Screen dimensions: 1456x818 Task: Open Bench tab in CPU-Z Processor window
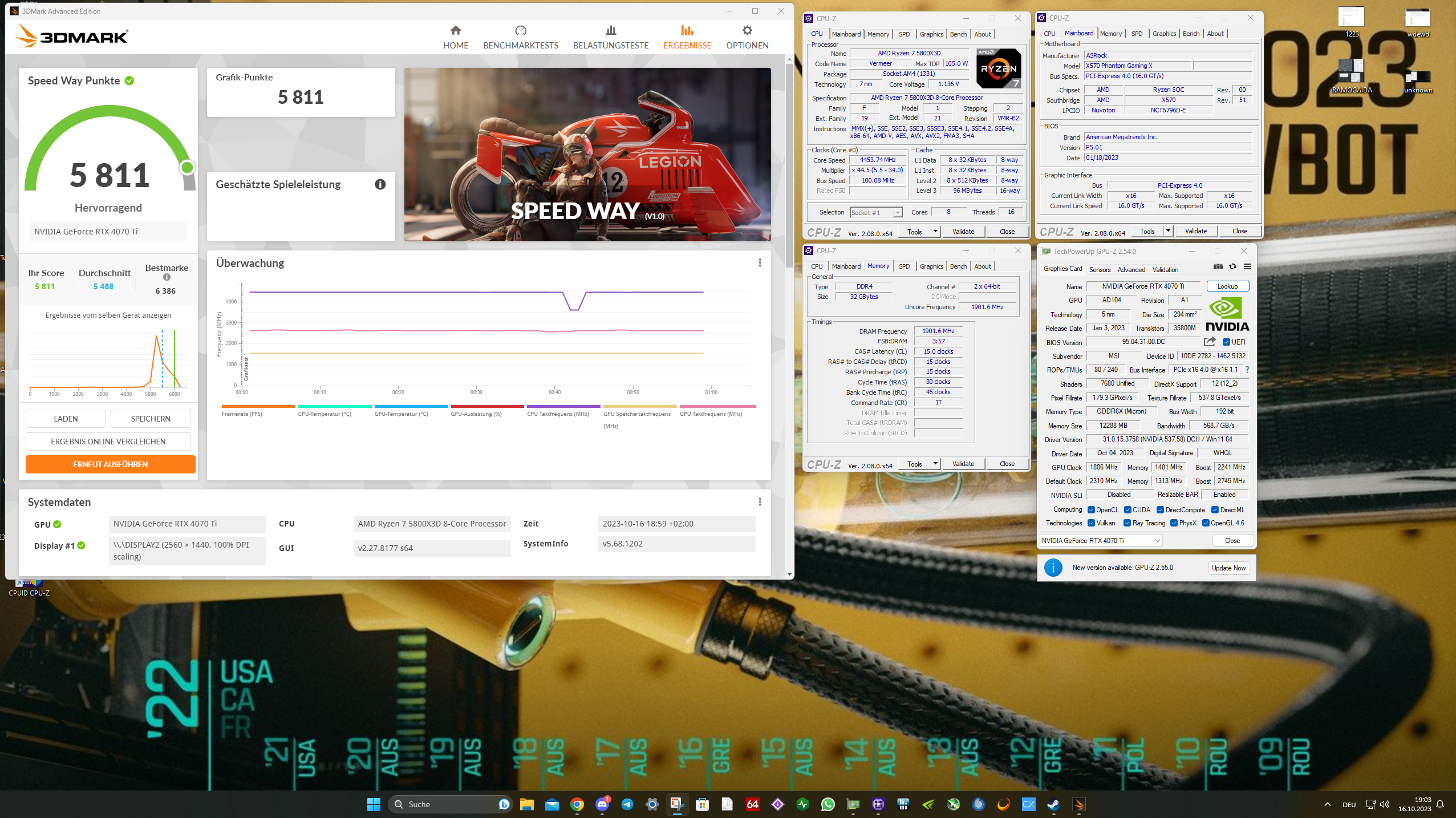pyautogui.click(x=958, y=34)
